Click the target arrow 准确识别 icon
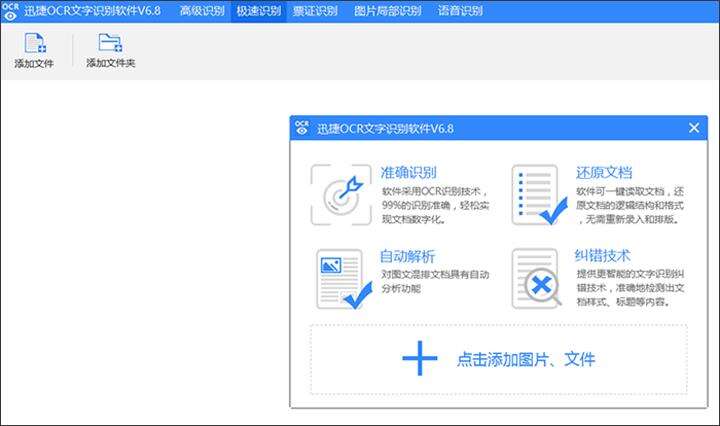720x426 pixels. point(341,195)
